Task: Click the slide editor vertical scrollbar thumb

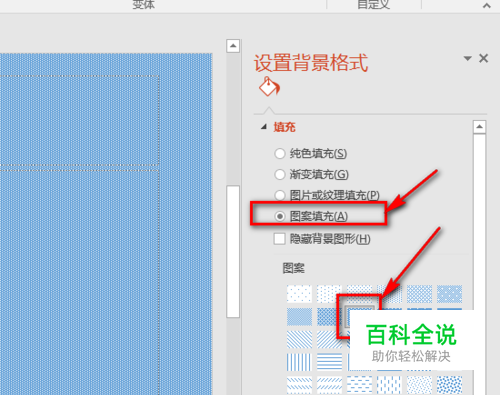Action: click(233, 251)
